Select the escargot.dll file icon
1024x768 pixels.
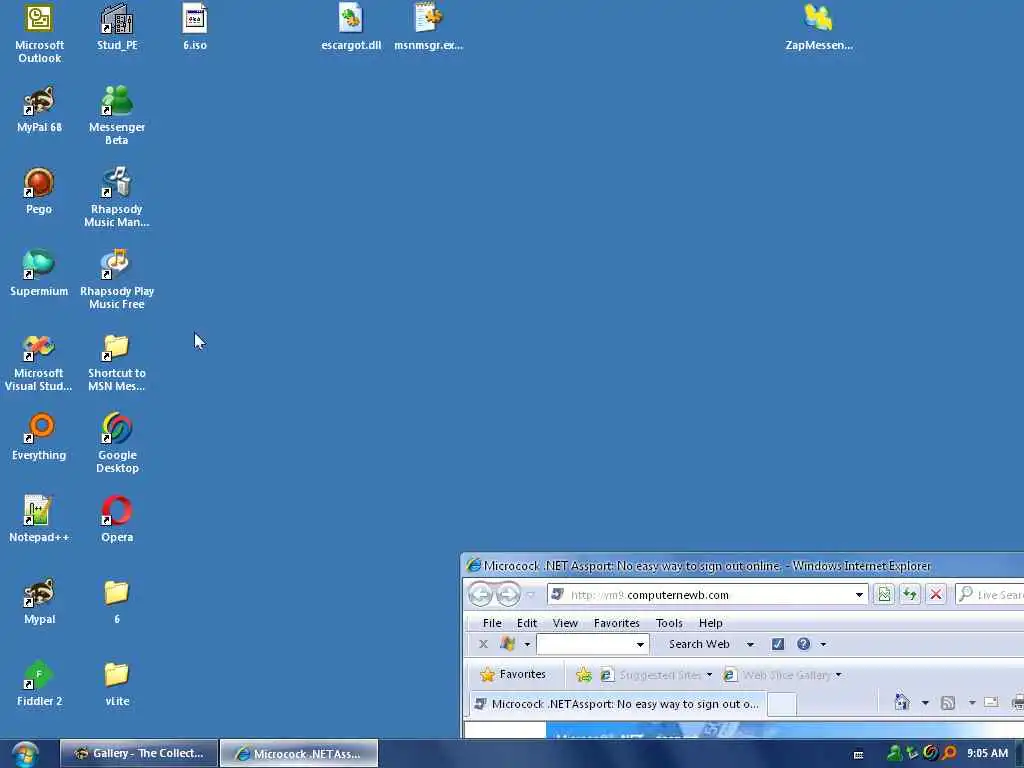pyautogui.click(x=351, y=27)
